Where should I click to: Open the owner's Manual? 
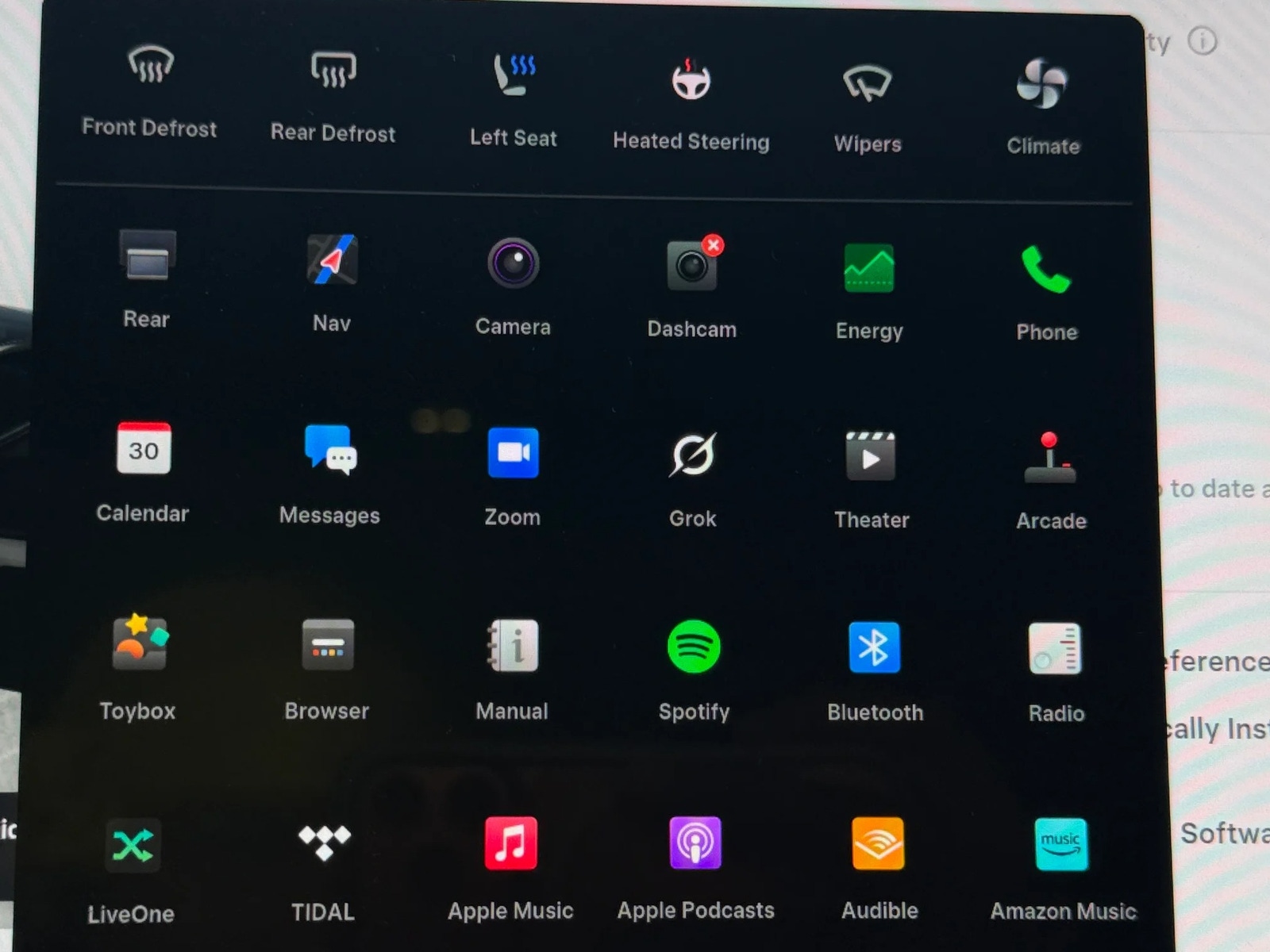tap(513, 646)
